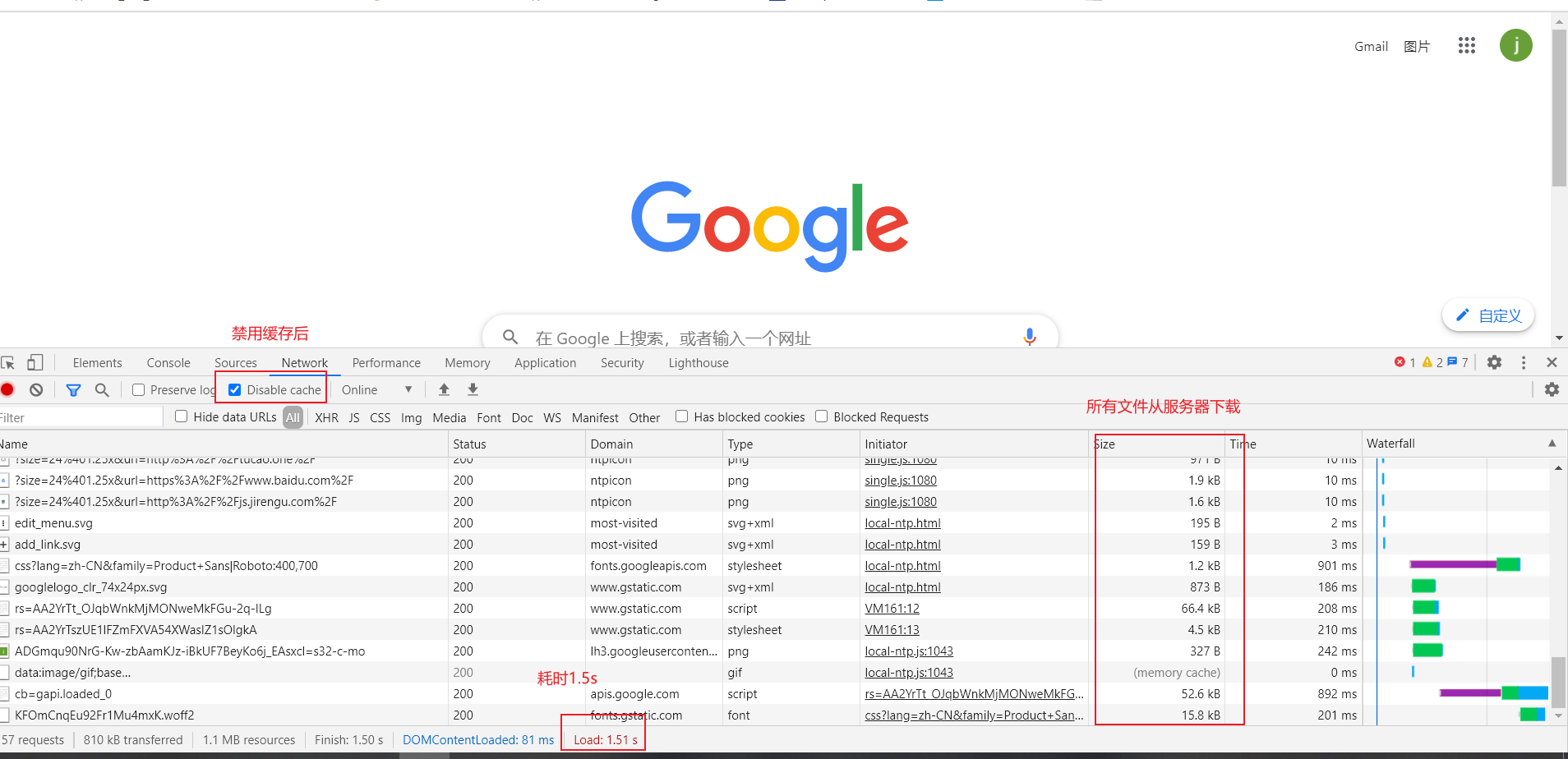1568x759 pixels.
Task: Open initiator link VM161:12
Action: (892, 609)
